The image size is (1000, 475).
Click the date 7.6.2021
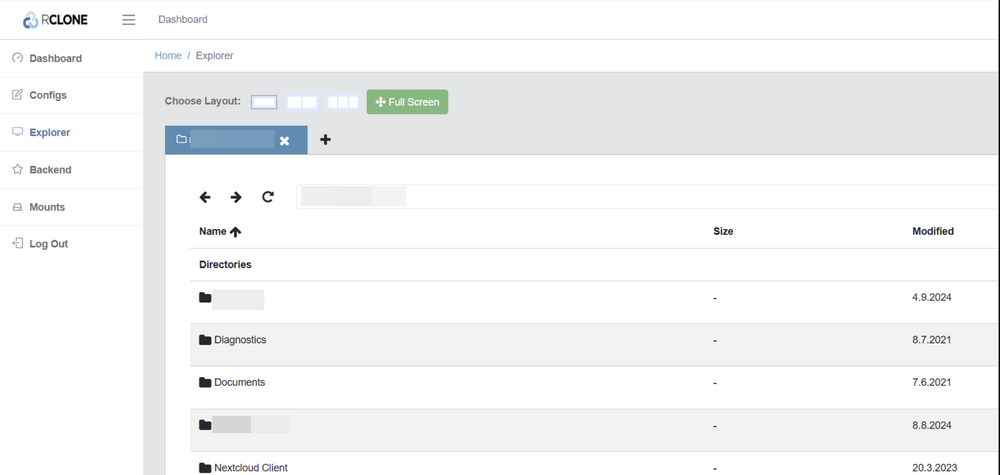932,383
